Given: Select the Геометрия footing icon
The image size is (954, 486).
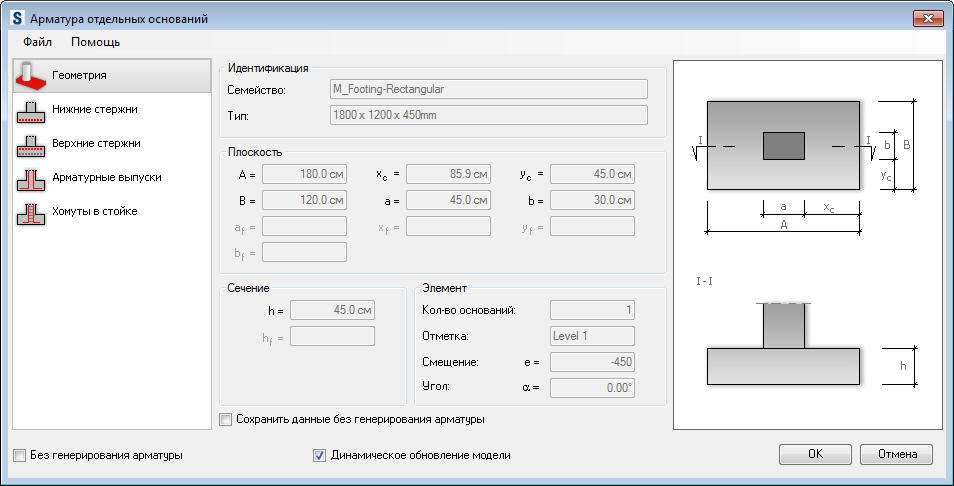Looking at the screenshot, I should 31,74.
